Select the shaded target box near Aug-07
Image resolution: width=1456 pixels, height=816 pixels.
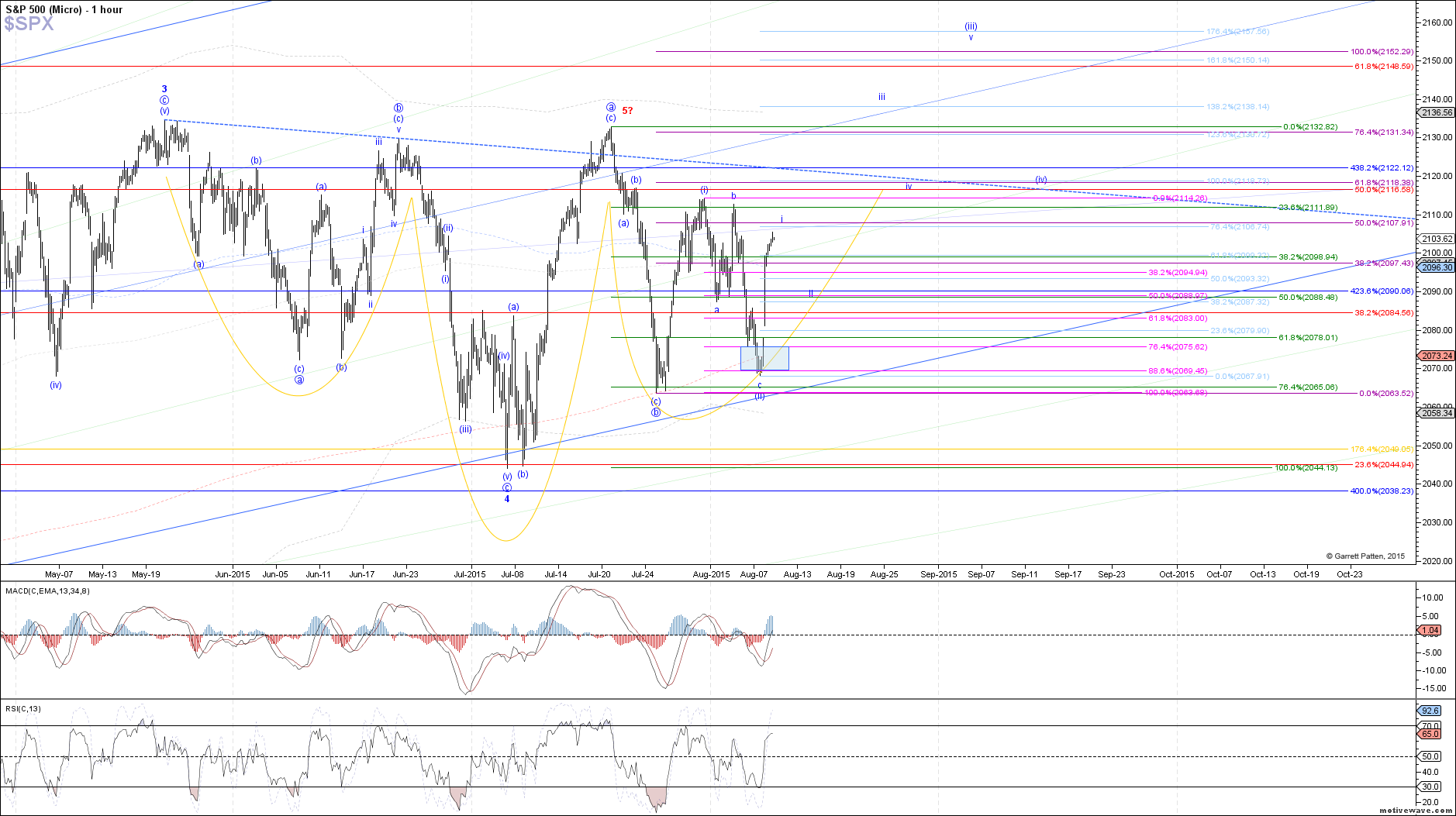(x=764, y=358)
